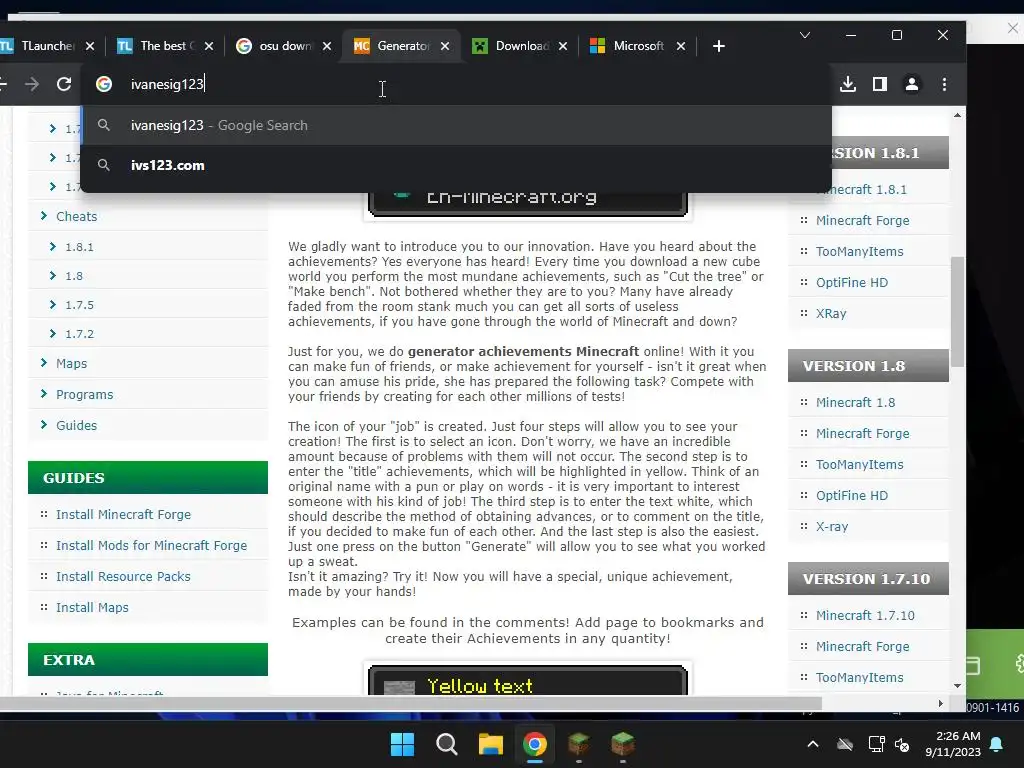
Task: Click the page vertical scrollbar thumb
Action: (x=957, y=312)
